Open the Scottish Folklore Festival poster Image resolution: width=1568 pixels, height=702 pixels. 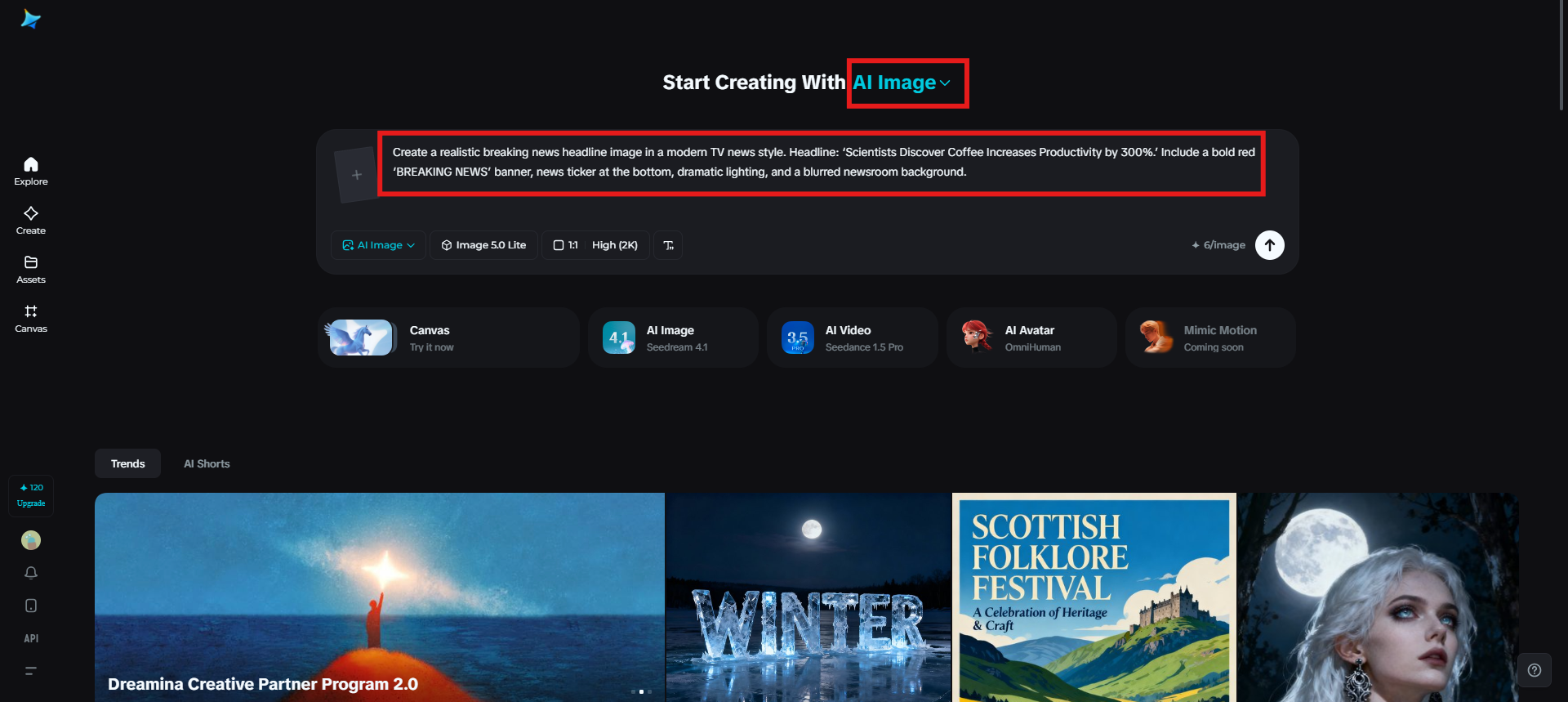pos(1094,597)
